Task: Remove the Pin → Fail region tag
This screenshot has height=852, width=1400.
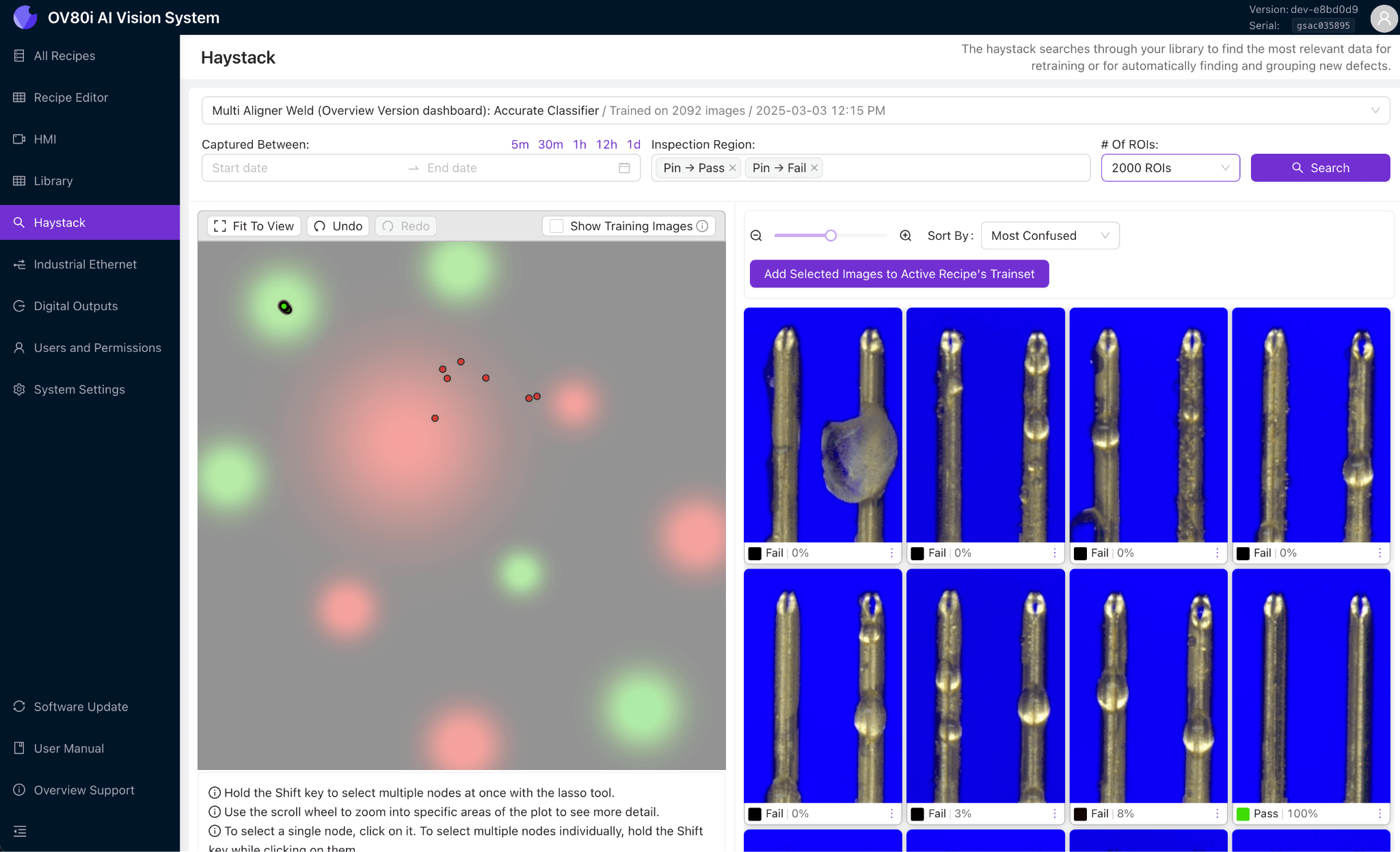Action: [814, 168]
